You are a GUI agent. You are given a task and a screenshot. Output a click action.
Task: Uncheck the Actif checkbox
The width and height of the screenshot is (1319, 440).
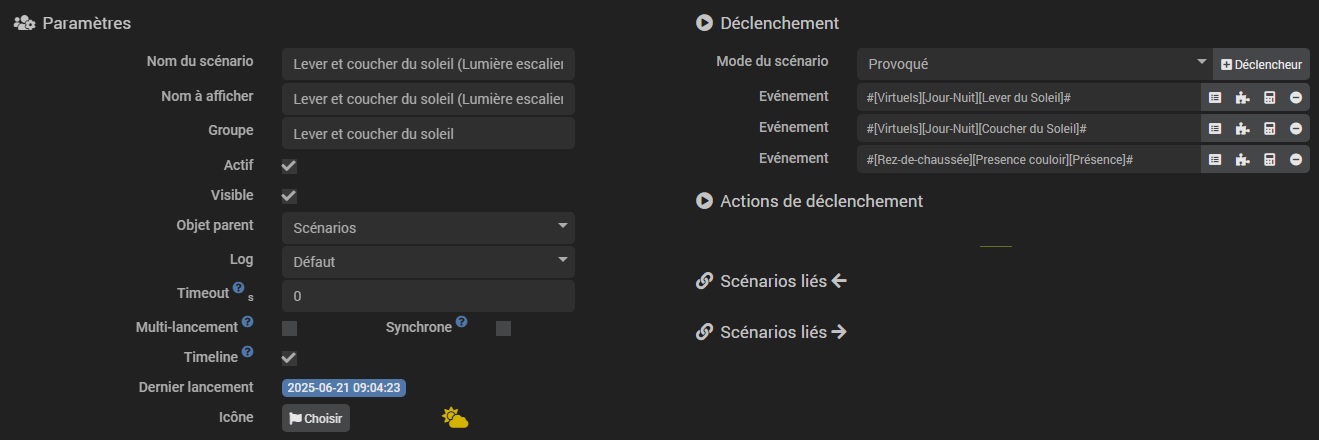pyautogui.click(x=289, y=166)
